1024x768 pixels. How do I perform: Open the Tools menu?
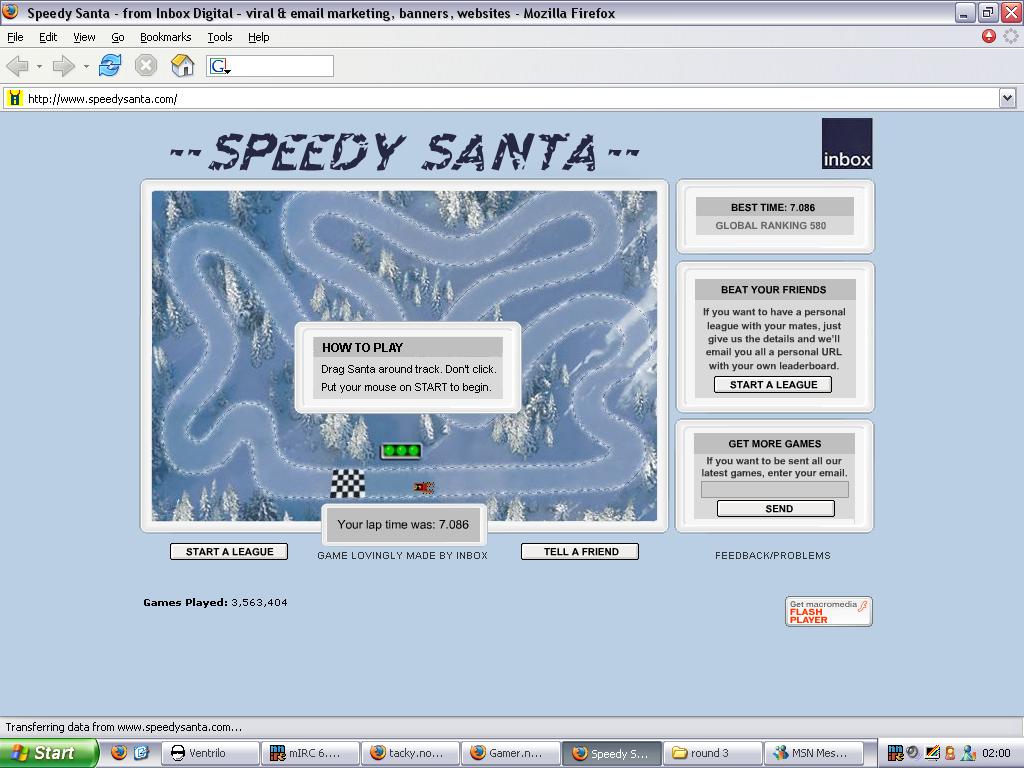click(219, 37)
